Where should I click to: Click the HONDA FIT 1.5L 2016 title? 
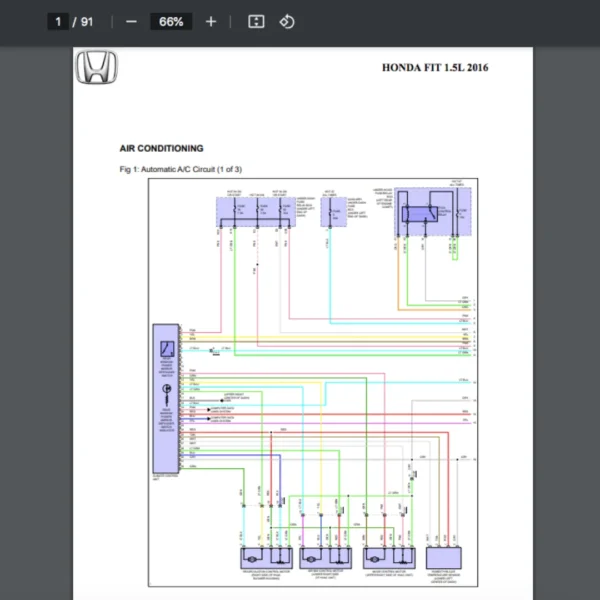pyautogui.click(x=435, y=68)
